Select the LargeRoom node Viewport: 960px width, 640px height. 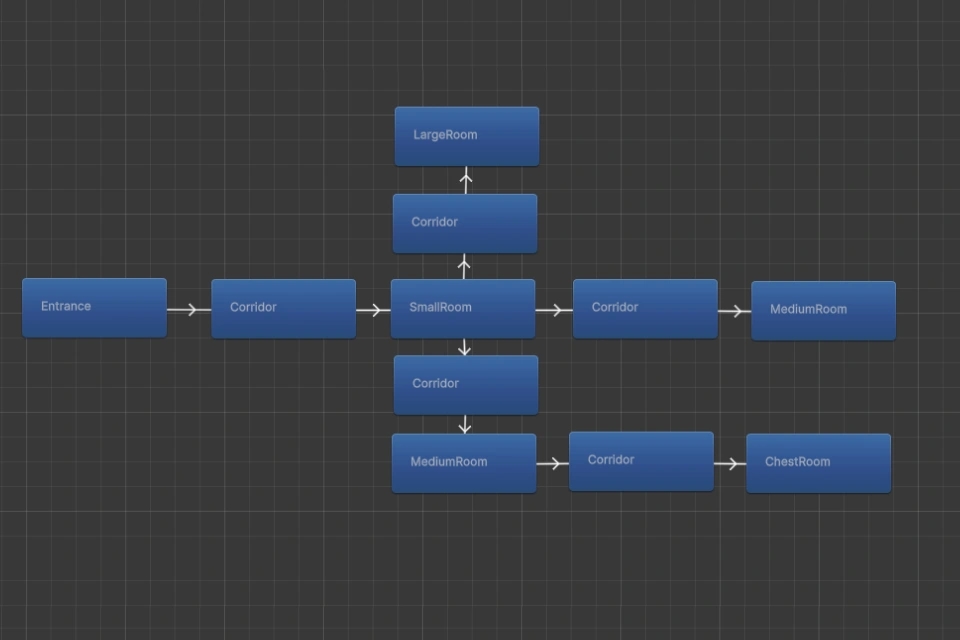[x=466, y=136]
